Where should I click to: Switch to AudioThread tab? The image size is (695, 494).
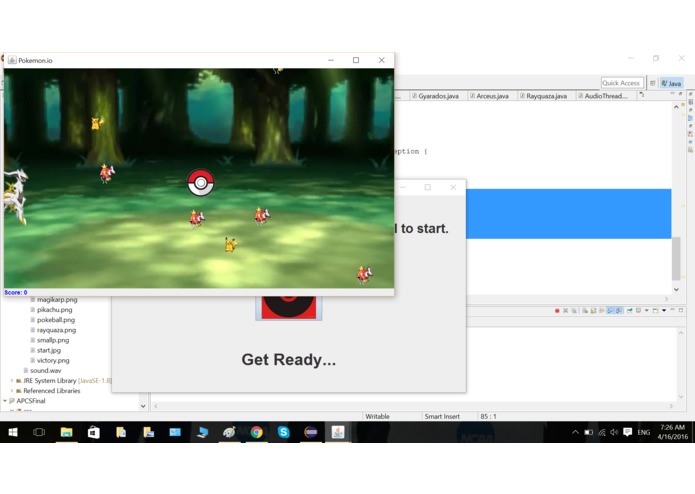click(602, 96)
